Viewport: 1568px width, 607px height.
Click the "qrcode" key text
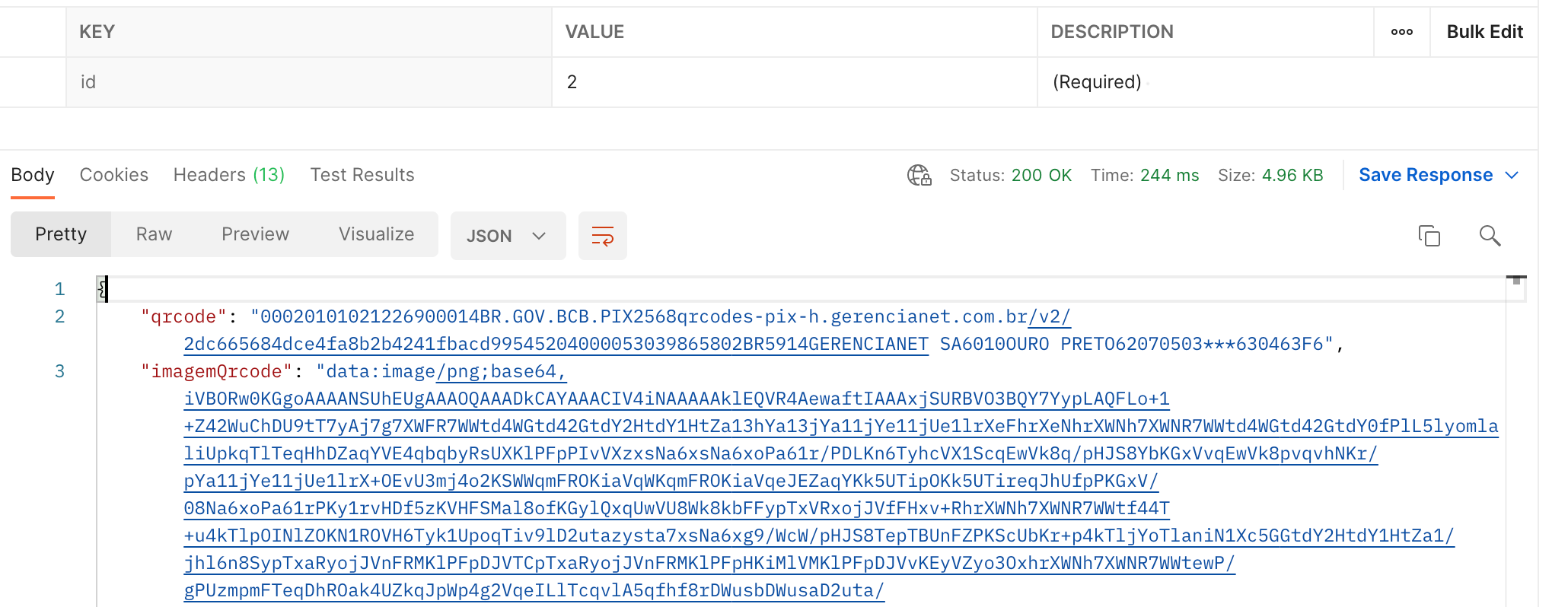click(183, 316)
